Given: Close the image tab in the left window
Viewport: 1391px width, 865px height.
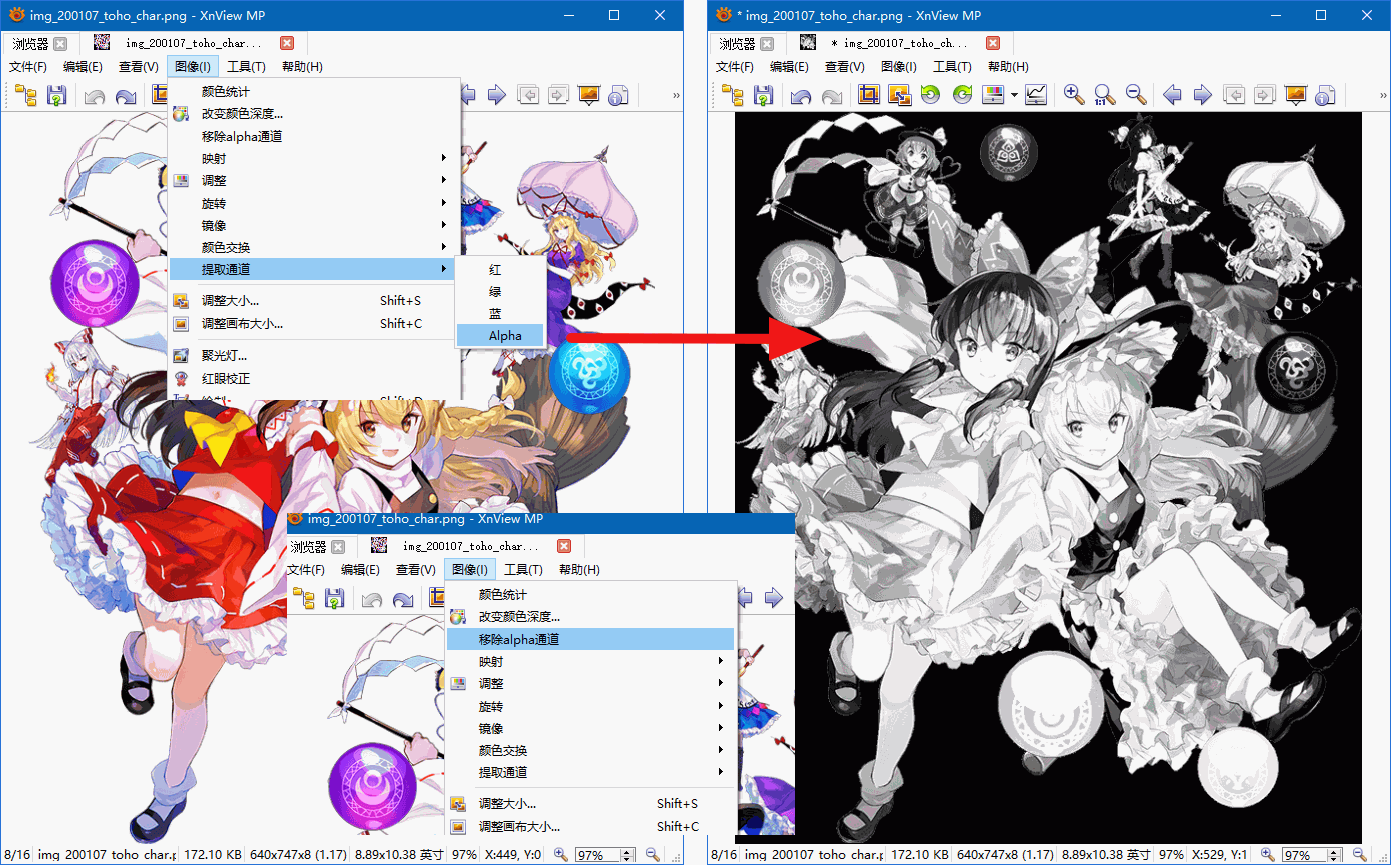Looking at the screenshot, I should [x=287, y=43].
